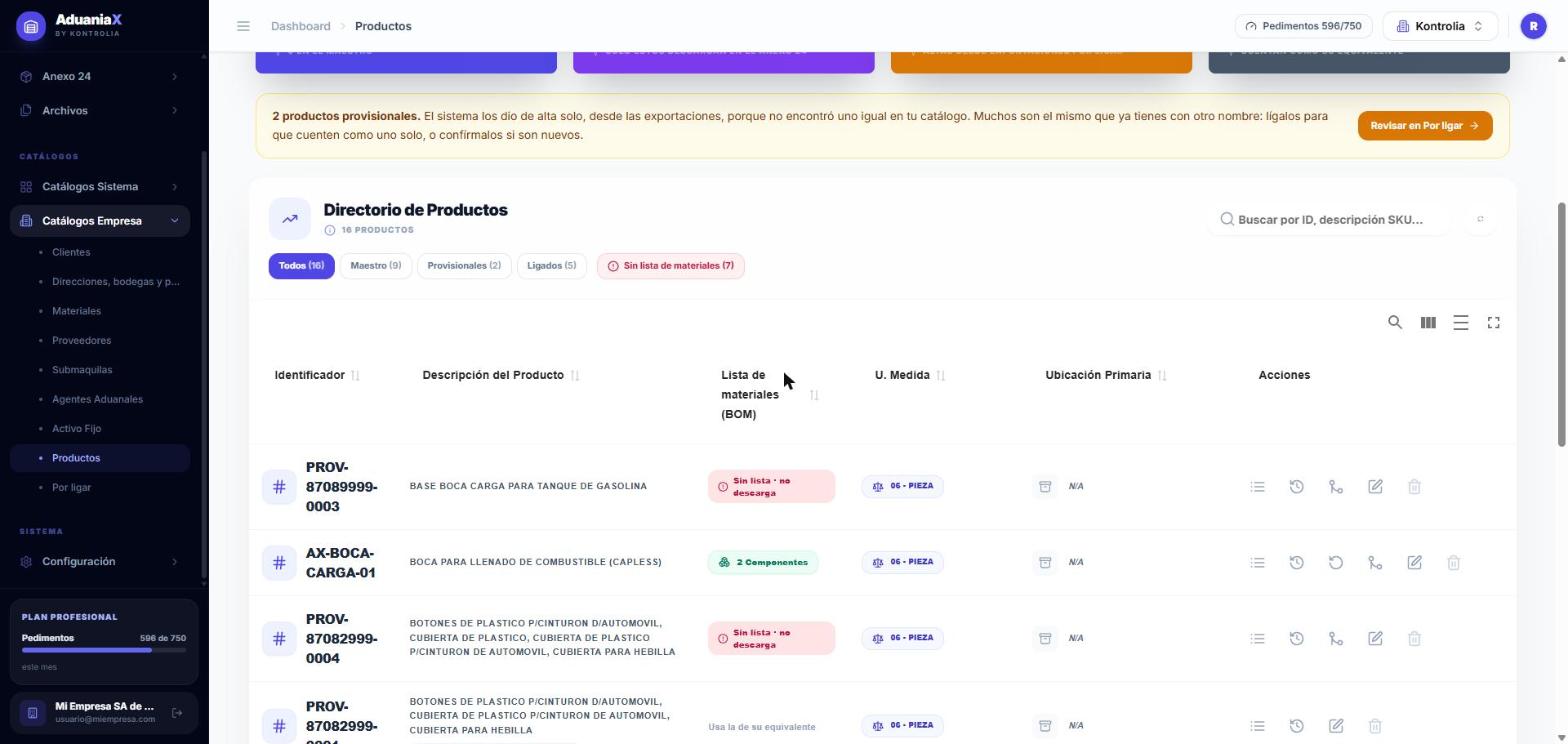This screenshot has height=744, width=1568.
Task: Expand Anexo 24 sidebar section
Action: pyautogui.click(x=100, y=76)
